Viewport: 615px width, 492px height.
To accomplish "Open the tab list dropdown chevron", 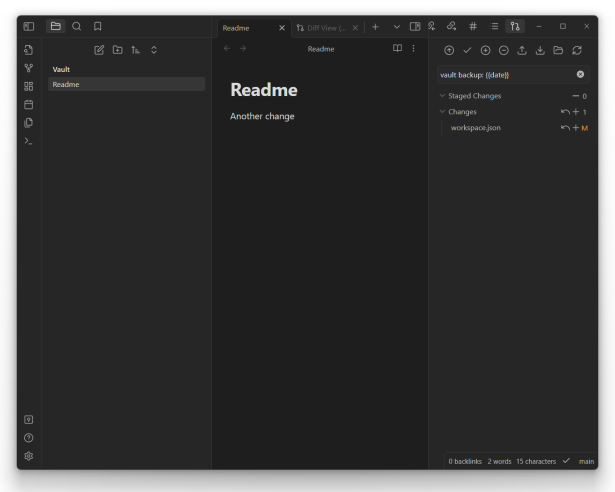I will click(397, 27).
